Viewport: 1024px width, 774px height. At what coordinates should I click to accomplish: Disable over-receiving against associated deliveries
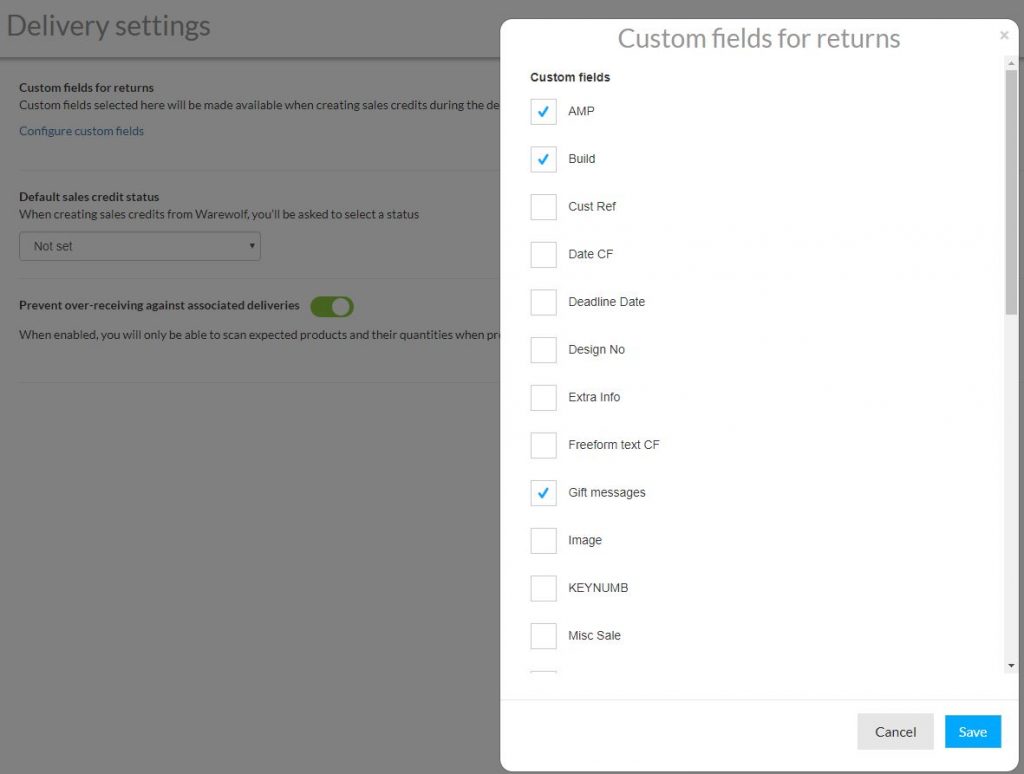pyautogui.click(x=331, y=306)
